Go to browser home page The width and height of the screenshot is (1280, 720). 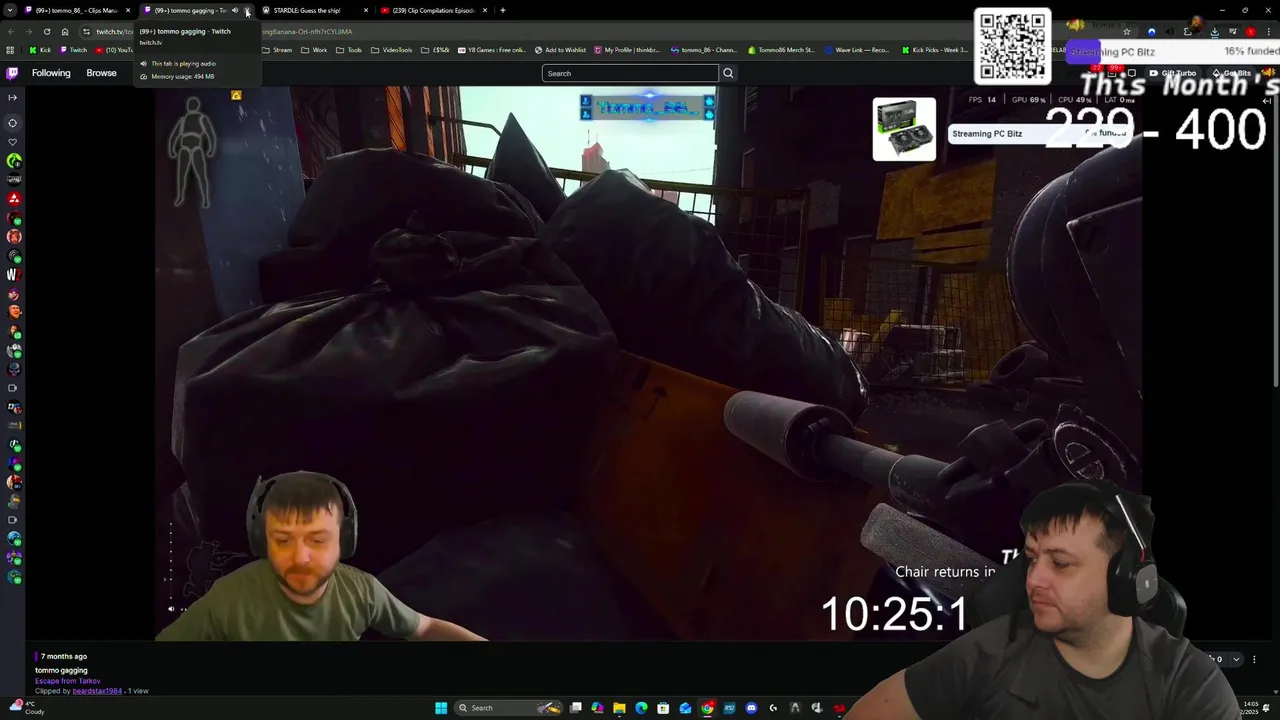point(65,31)
